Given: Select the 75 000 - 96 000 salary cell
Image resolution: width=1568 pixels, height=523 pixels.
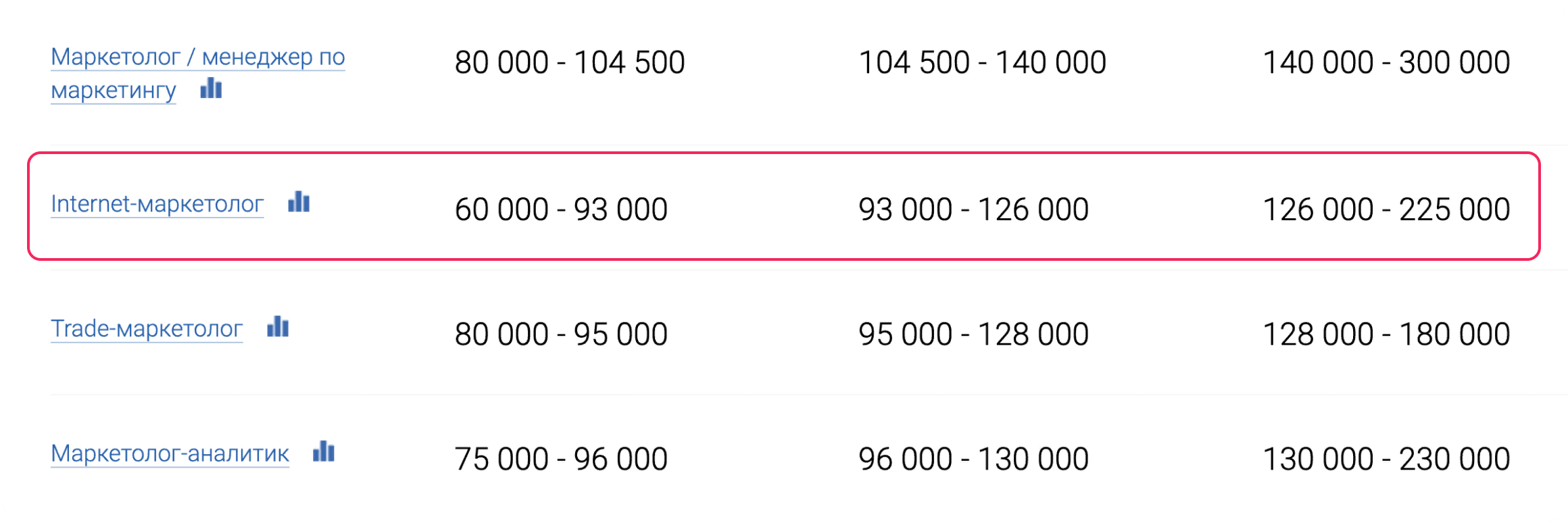Looking at the screenshot, I should pyautogui.click(x=560, y=459).
